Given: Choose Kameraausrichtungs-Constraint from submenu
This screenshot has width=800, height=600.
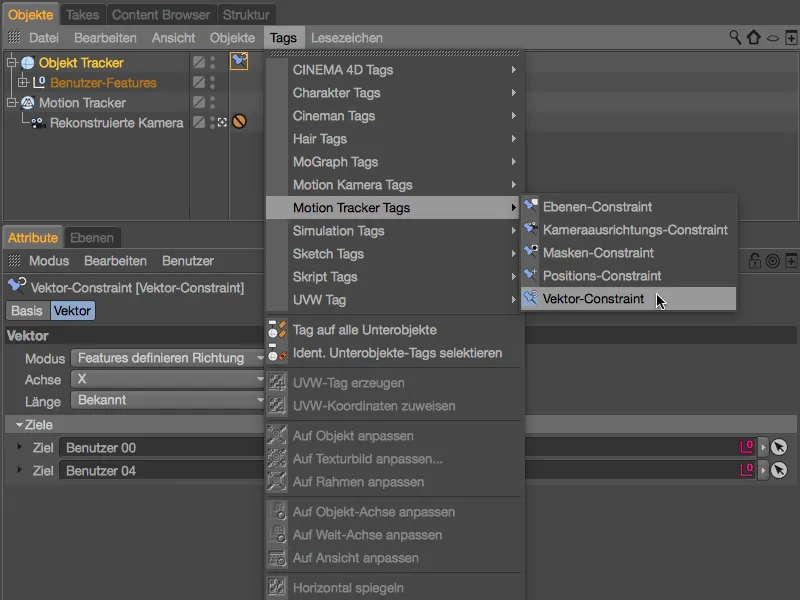Looking at the screenshot, I should pyautogui.click(x=629, y=230).
